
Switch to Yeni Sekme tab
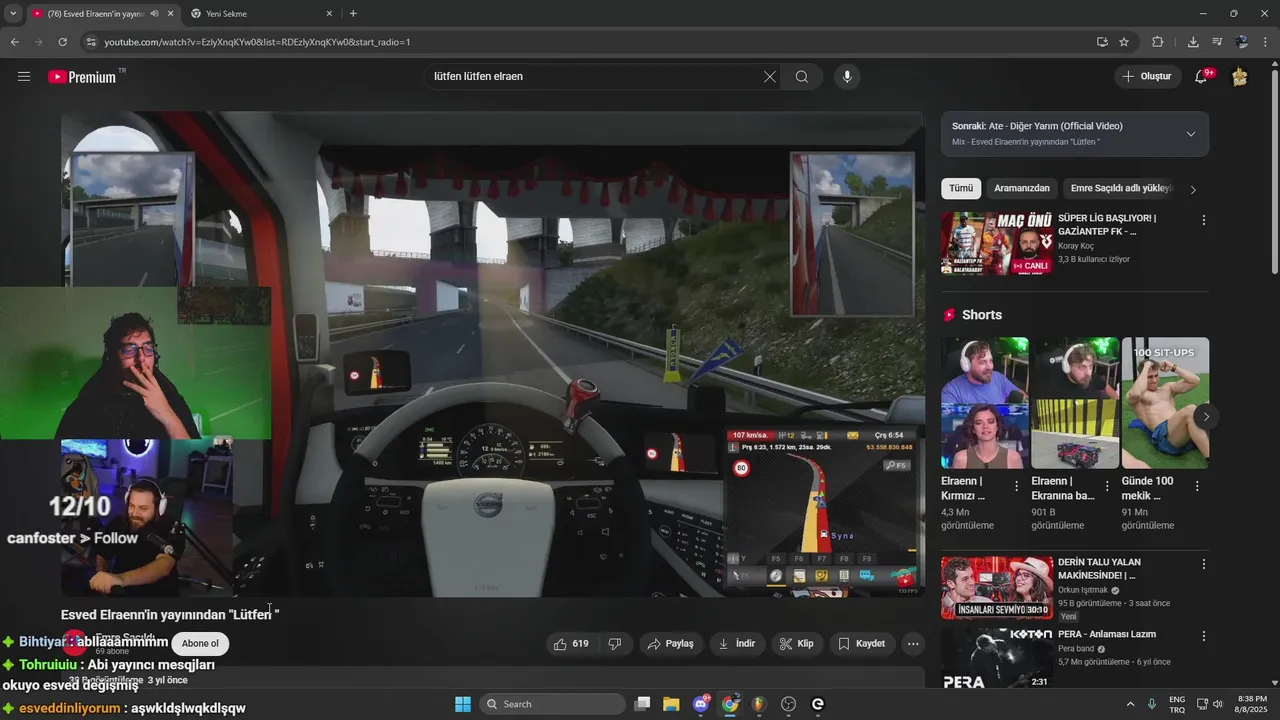(x=261, y=14)
